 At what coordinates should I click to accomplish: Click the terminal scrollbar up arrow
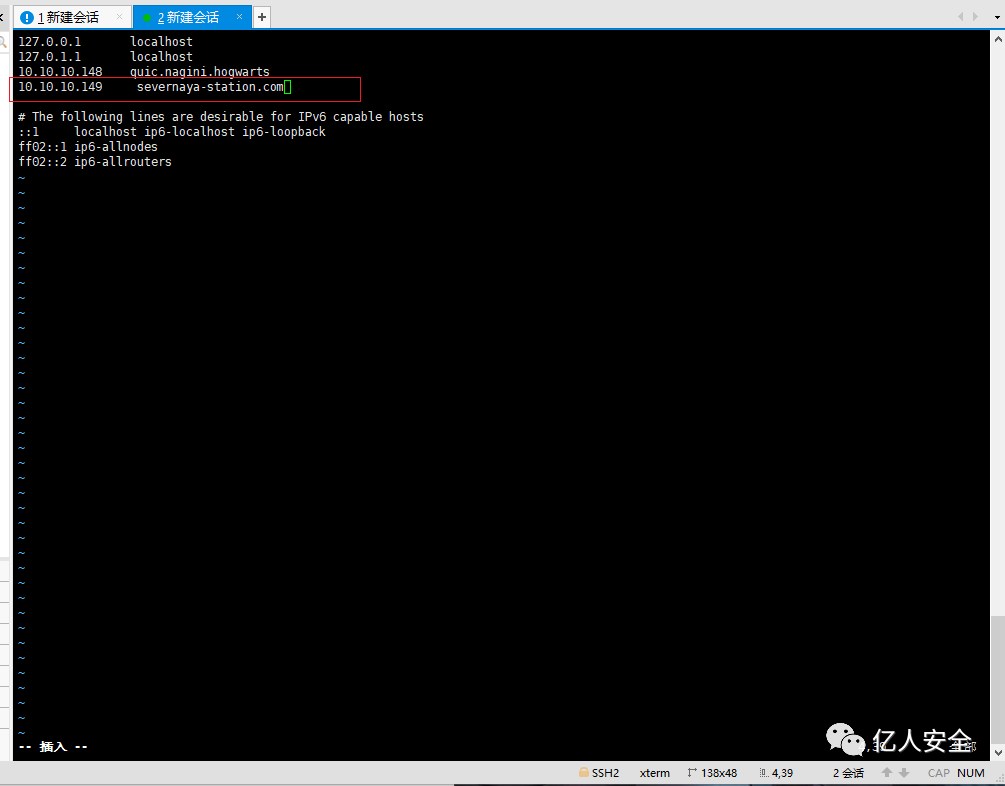(x=998, y=39)
